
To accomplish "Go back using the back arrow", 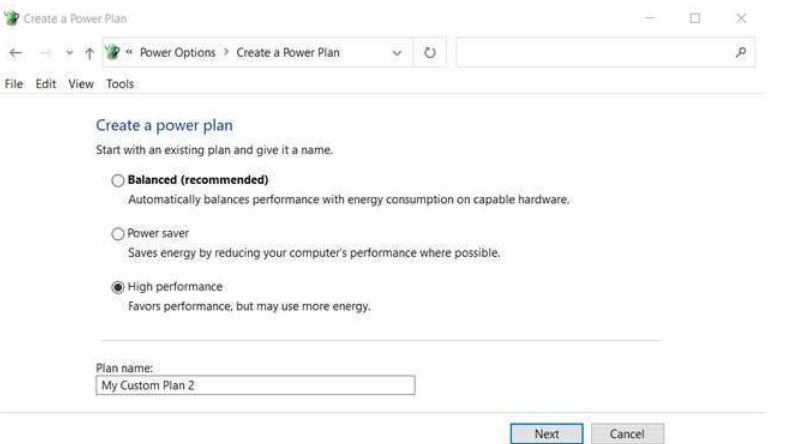I will pos(13,53).
